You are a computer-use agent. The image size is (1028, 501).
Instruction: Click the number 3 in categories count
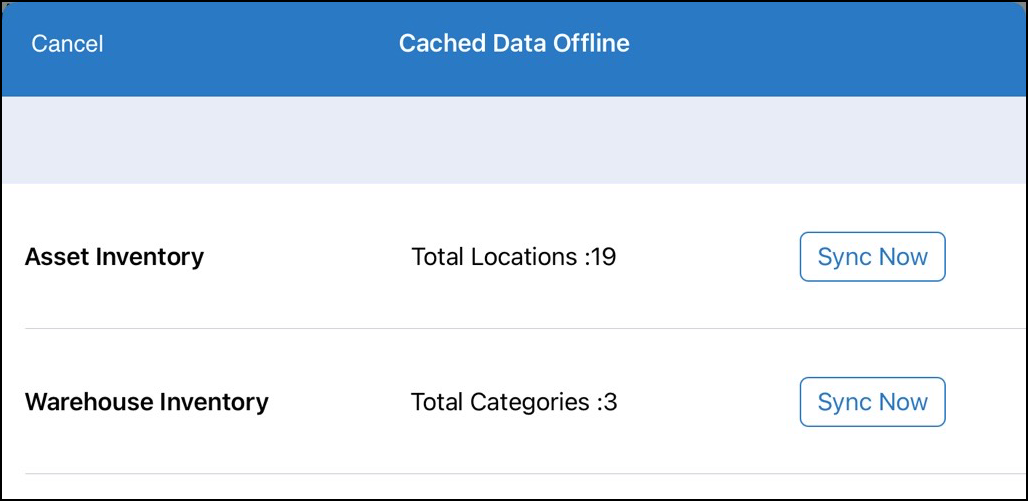tap(610, 402)
